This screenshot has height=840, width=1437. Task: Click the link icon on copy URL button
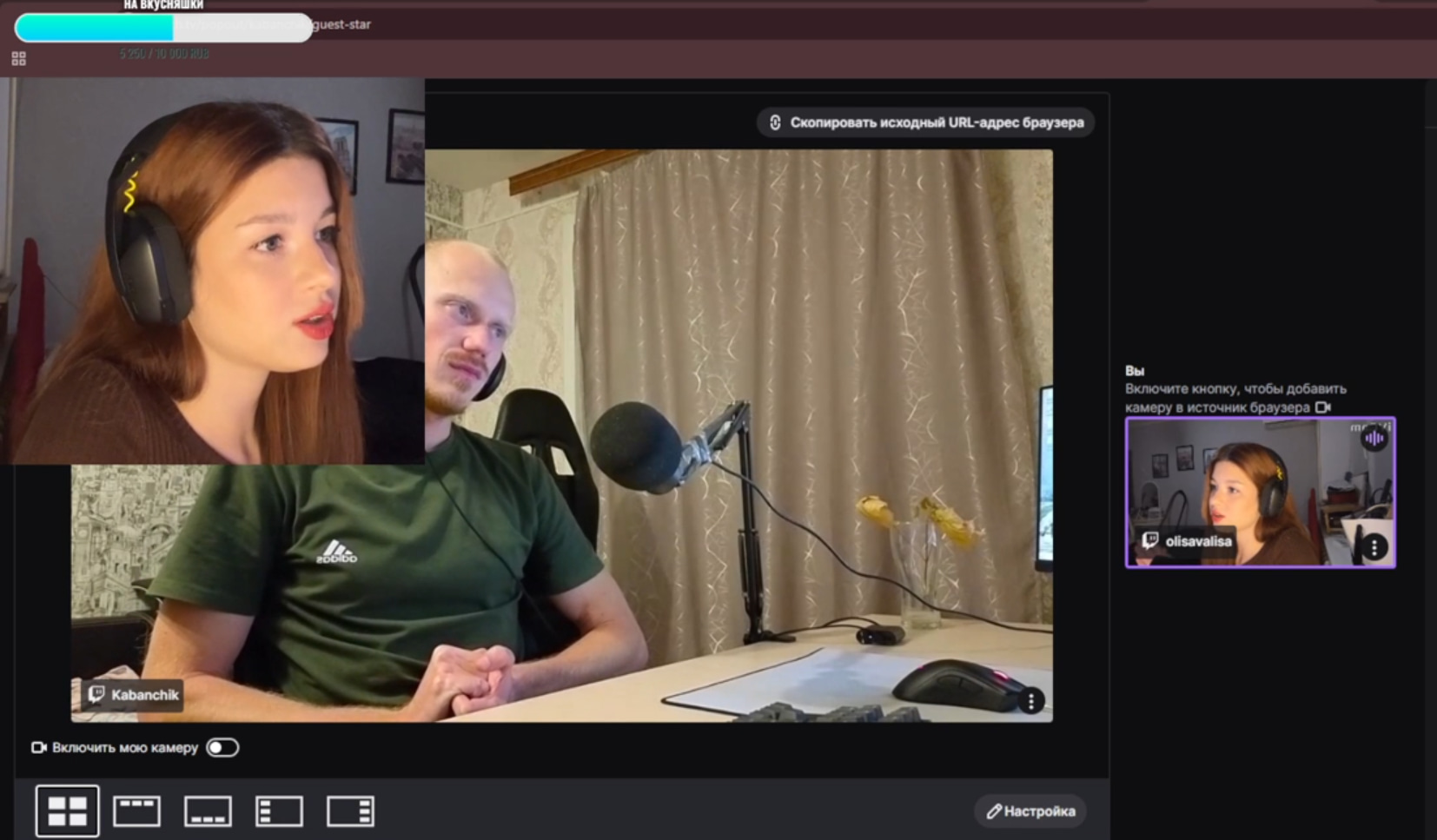pyautogui.click(x=775, y=122)
